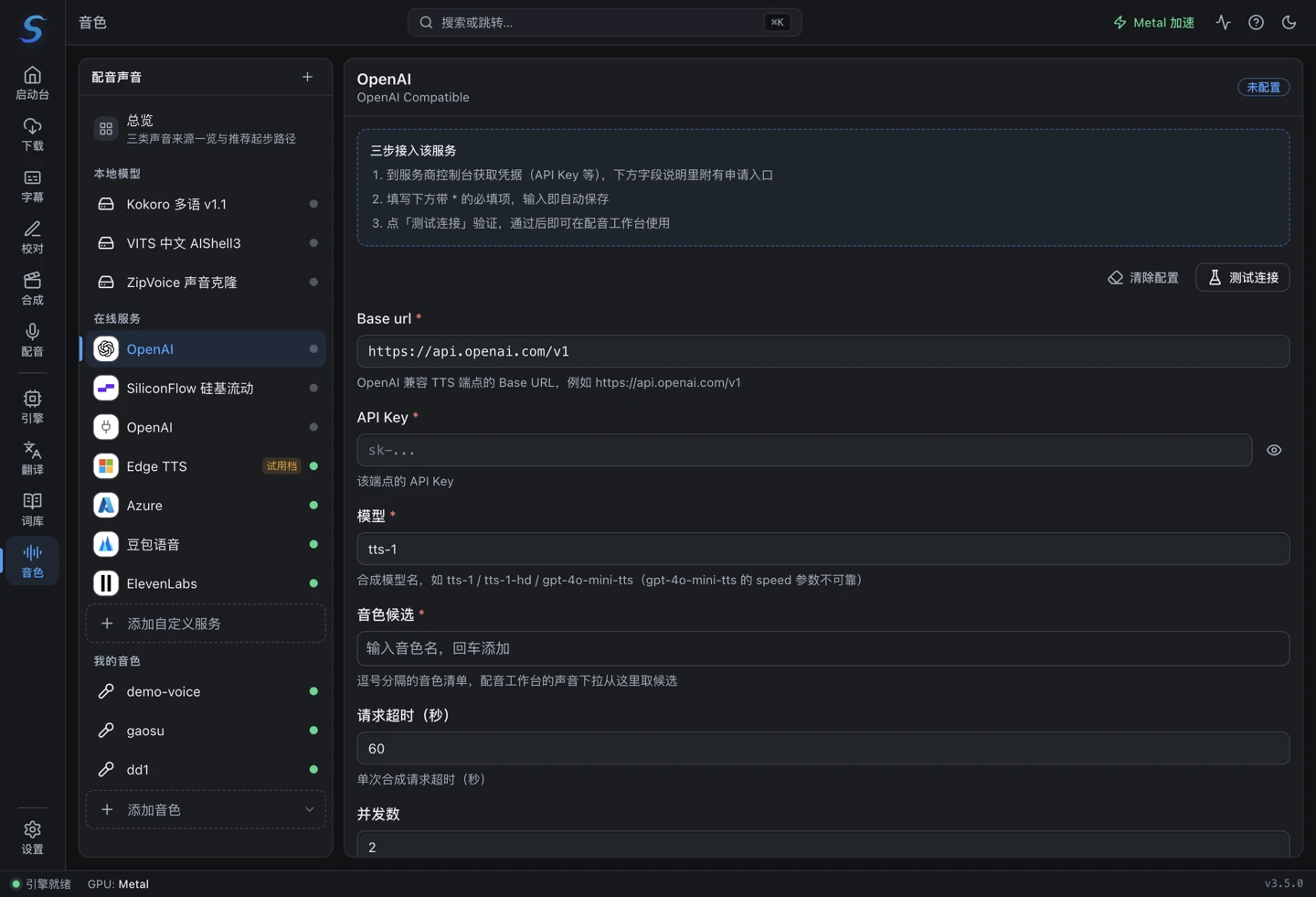Click Metal 加速 indicator
Viewport: 1316px width, 897px height.
(1153, 22)
